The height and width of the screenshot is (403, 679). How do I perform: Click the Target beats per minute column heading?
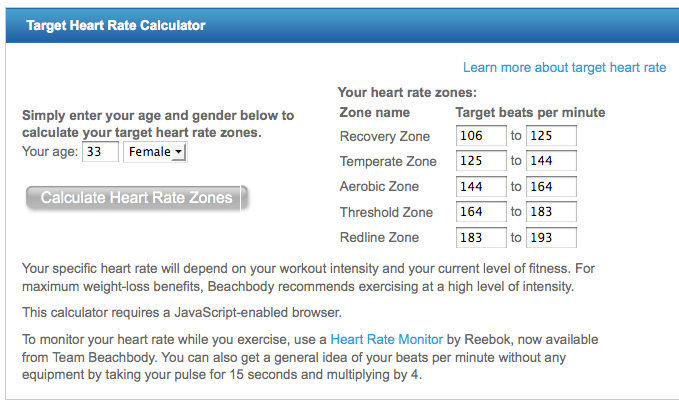coord(530,112)
